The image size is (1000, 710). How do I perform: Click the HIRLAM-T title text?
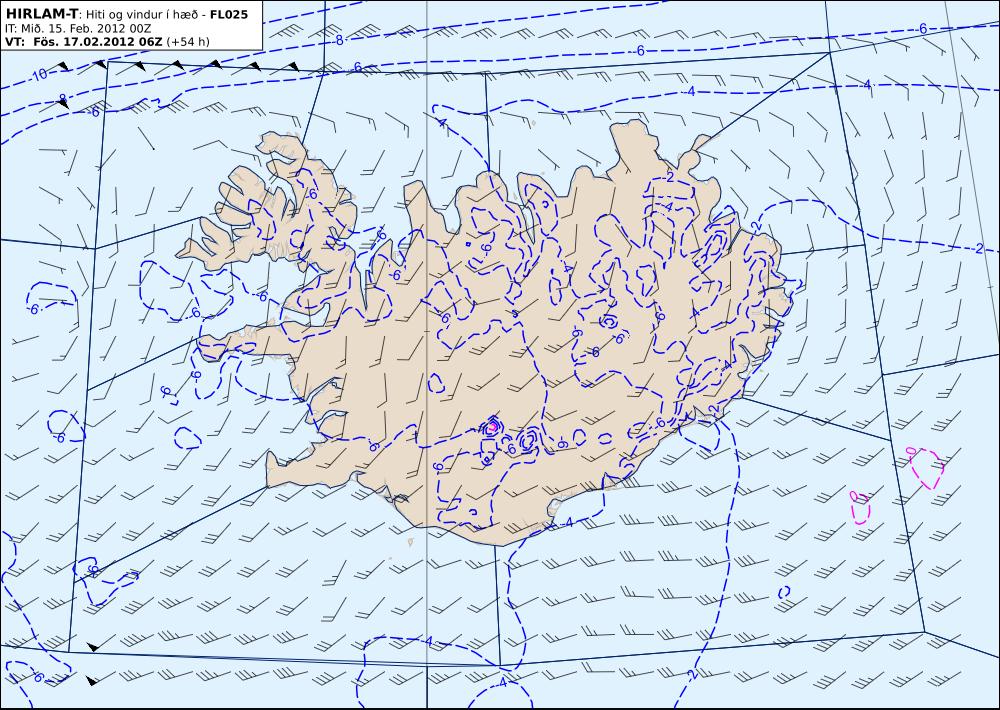tap(41, 13)
